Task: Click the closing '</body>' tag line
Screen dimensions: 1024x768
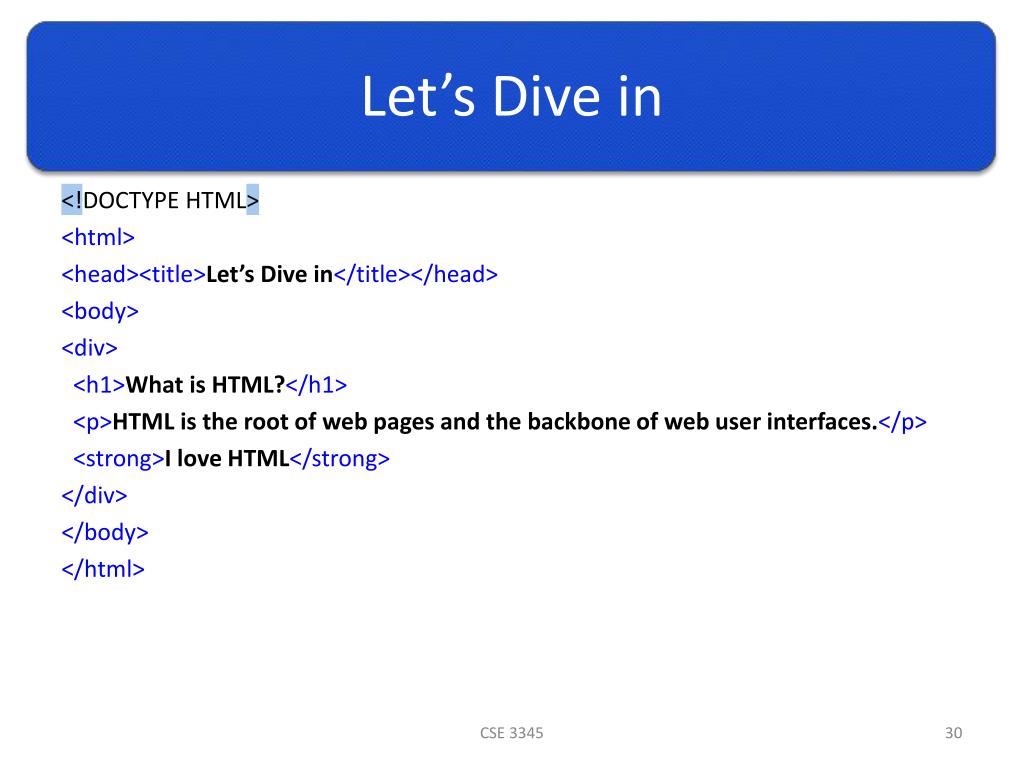Action: tap(104, 532)
